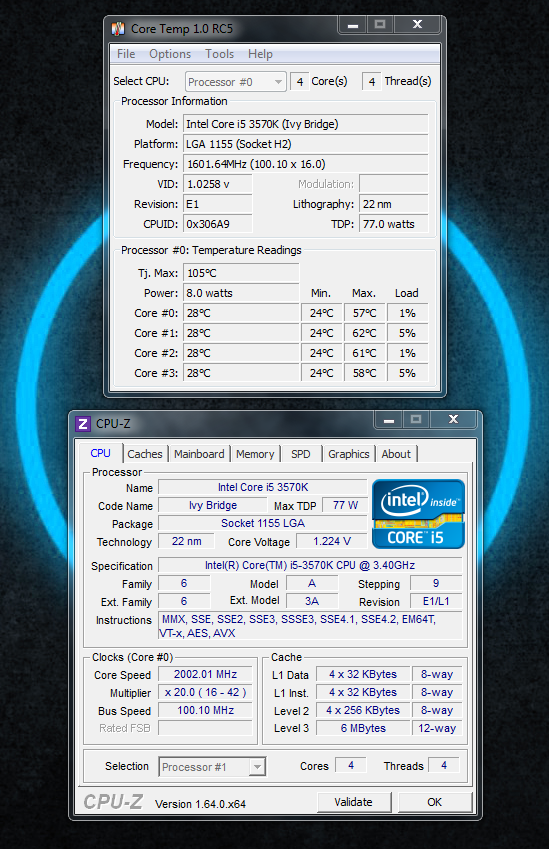Open the Tools menu in Core Temp
The height and width of the screenshot is (849, 549).
pos(219,54)
